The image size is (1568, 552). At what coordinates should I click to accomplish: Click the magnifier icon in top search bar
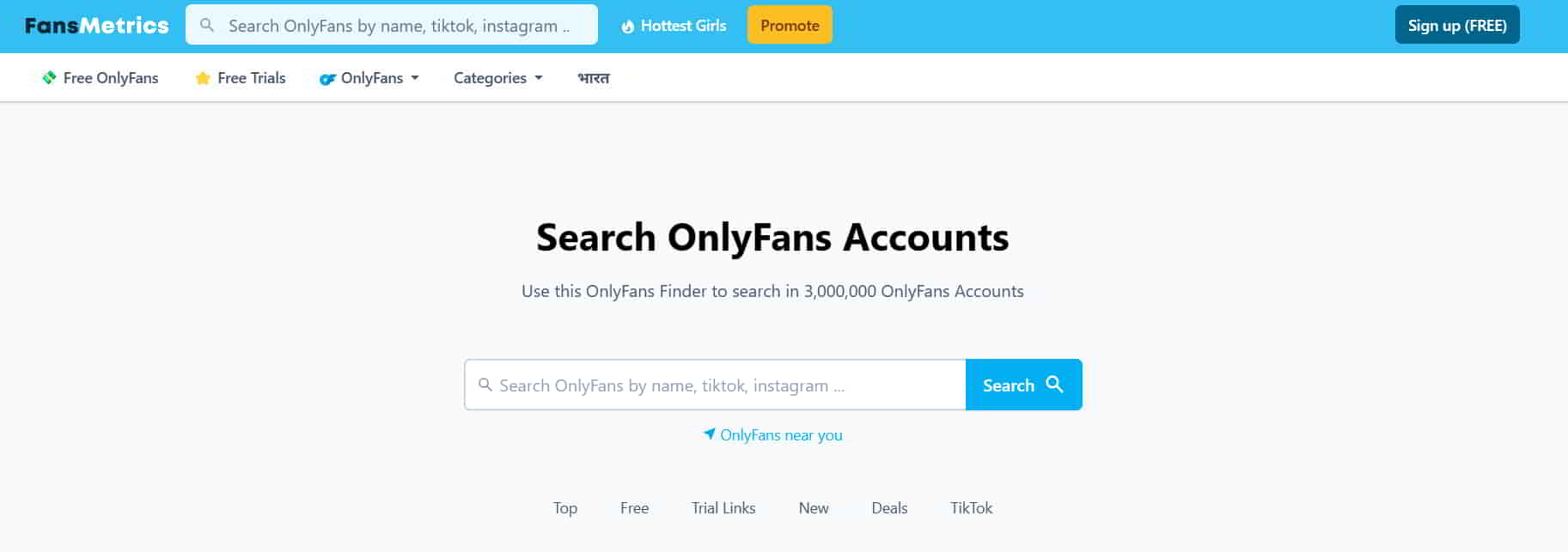tap(207, 26)
